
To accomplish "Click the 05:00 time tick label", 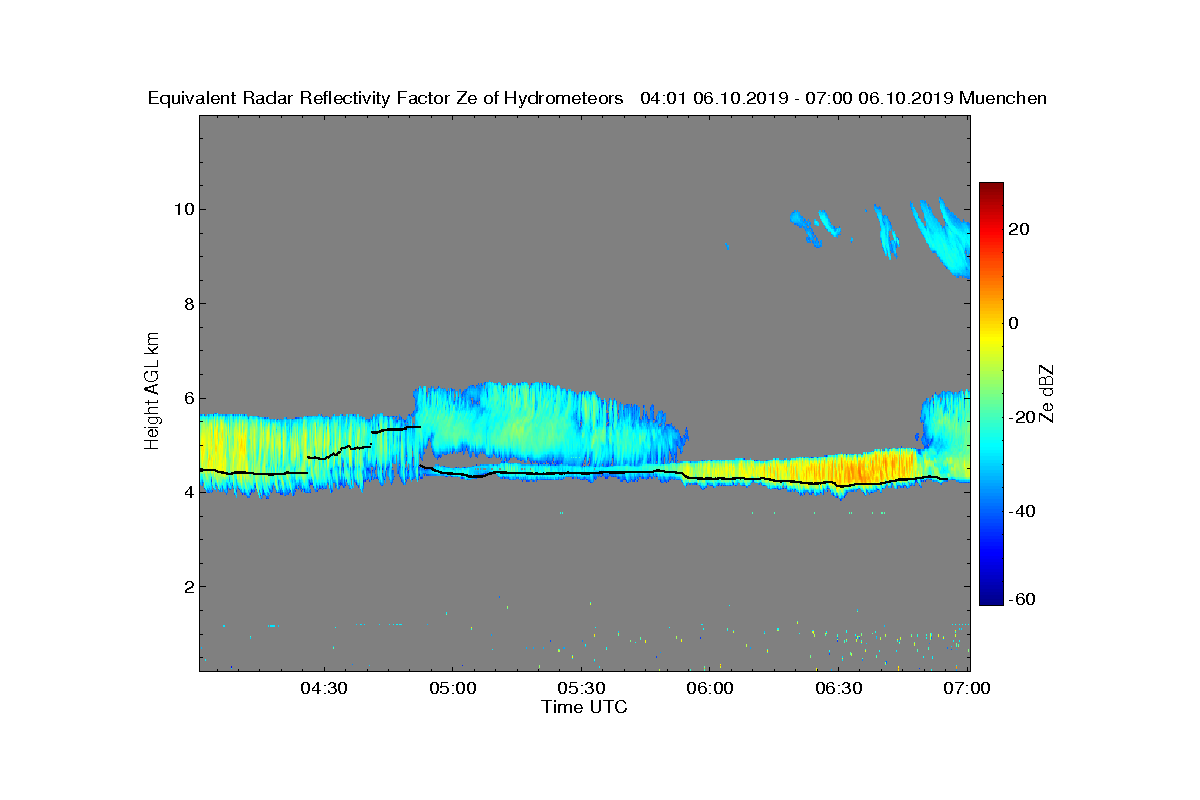I will [x=453, y=688].
